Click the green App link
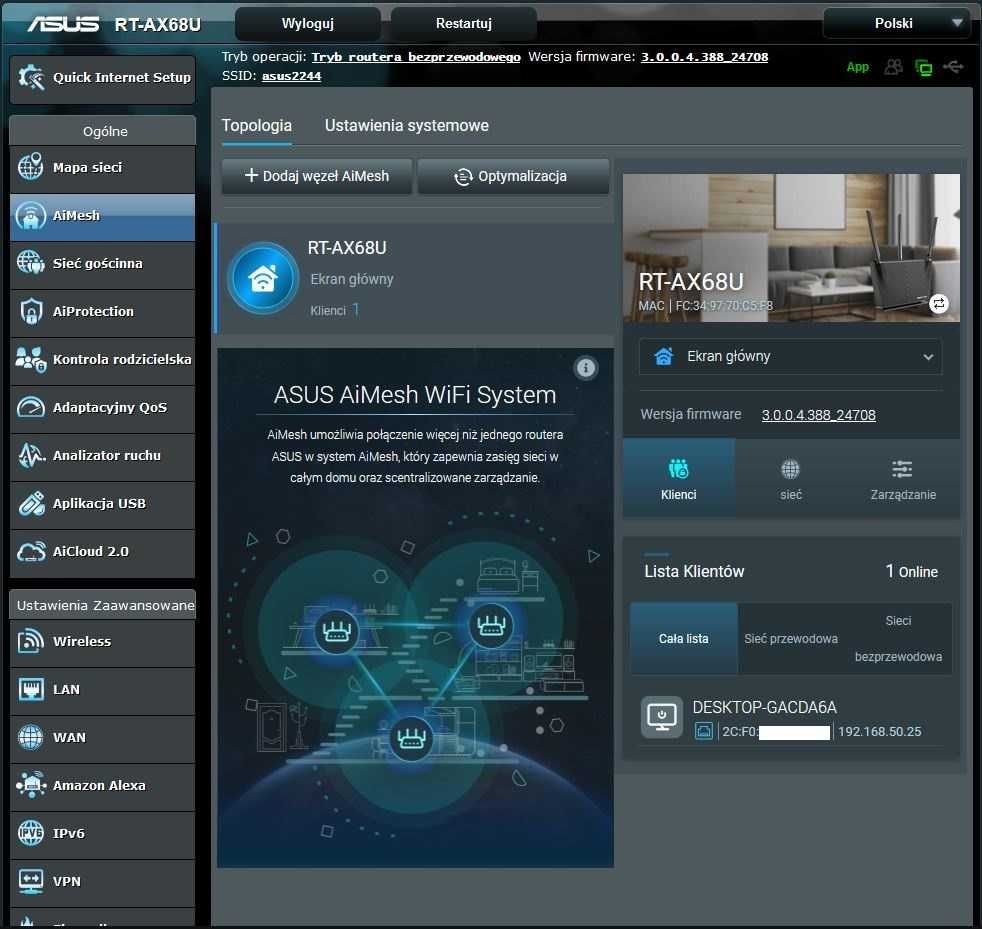 point(857,67)
